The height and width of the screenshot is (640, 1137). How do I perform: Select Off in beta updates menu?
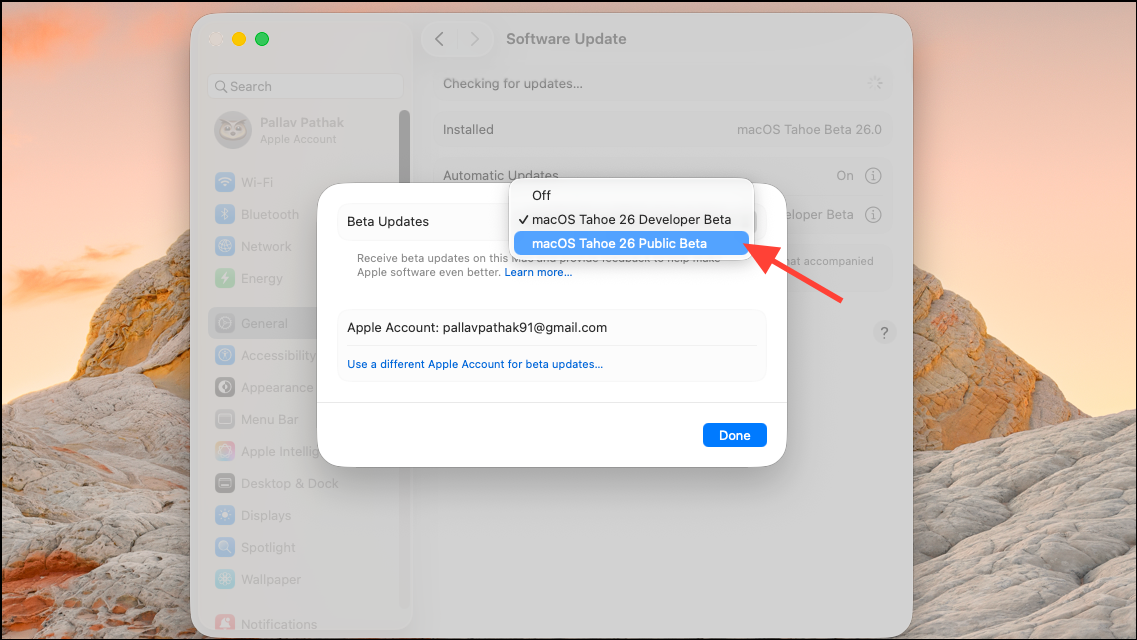pos(541,195)
